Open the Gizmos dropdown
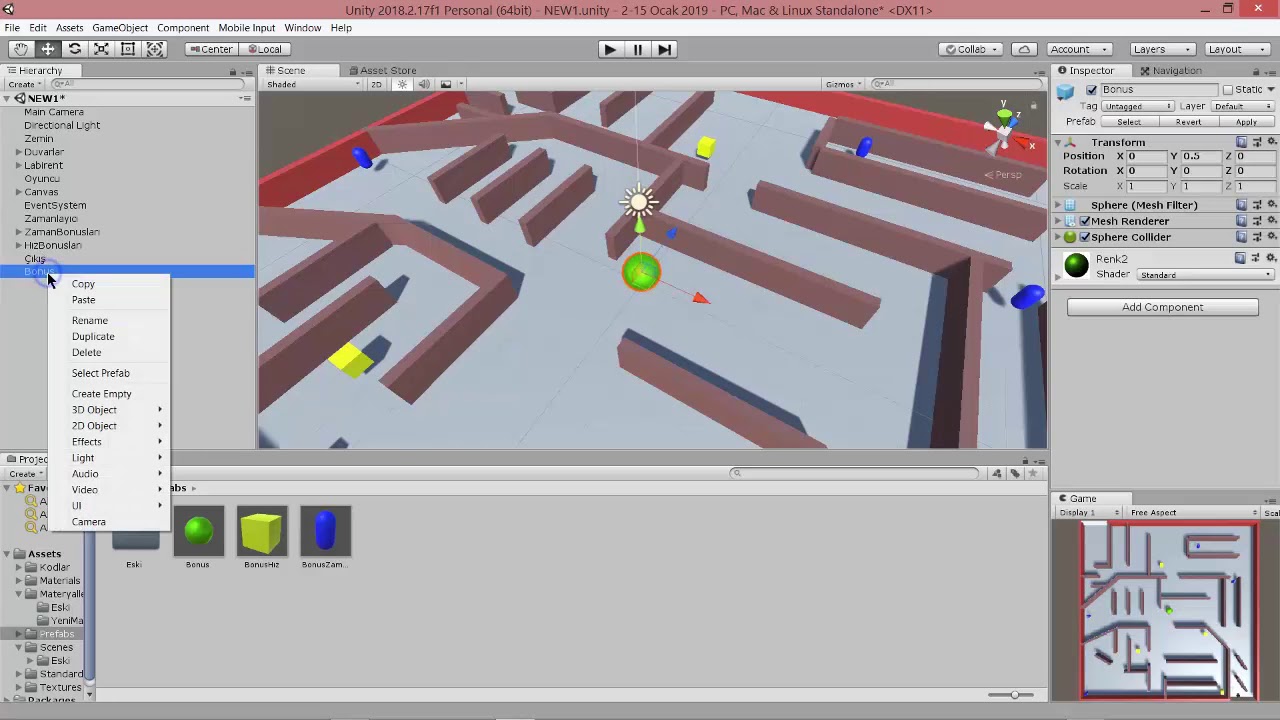 pyautogui.click(x=844, y=84)
